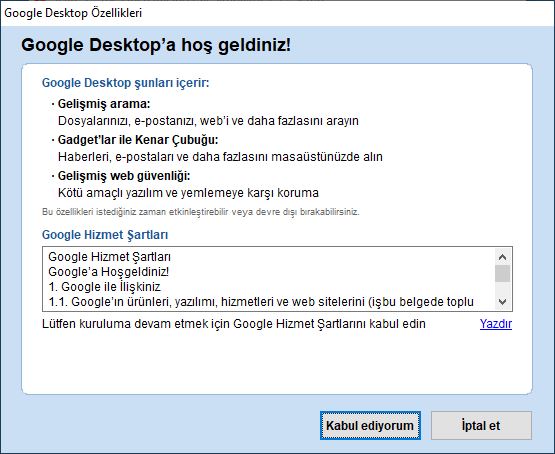Click the Kabul ediyorum button
The height and width of the screenshot is (454, 555).
tap(370, 425)
